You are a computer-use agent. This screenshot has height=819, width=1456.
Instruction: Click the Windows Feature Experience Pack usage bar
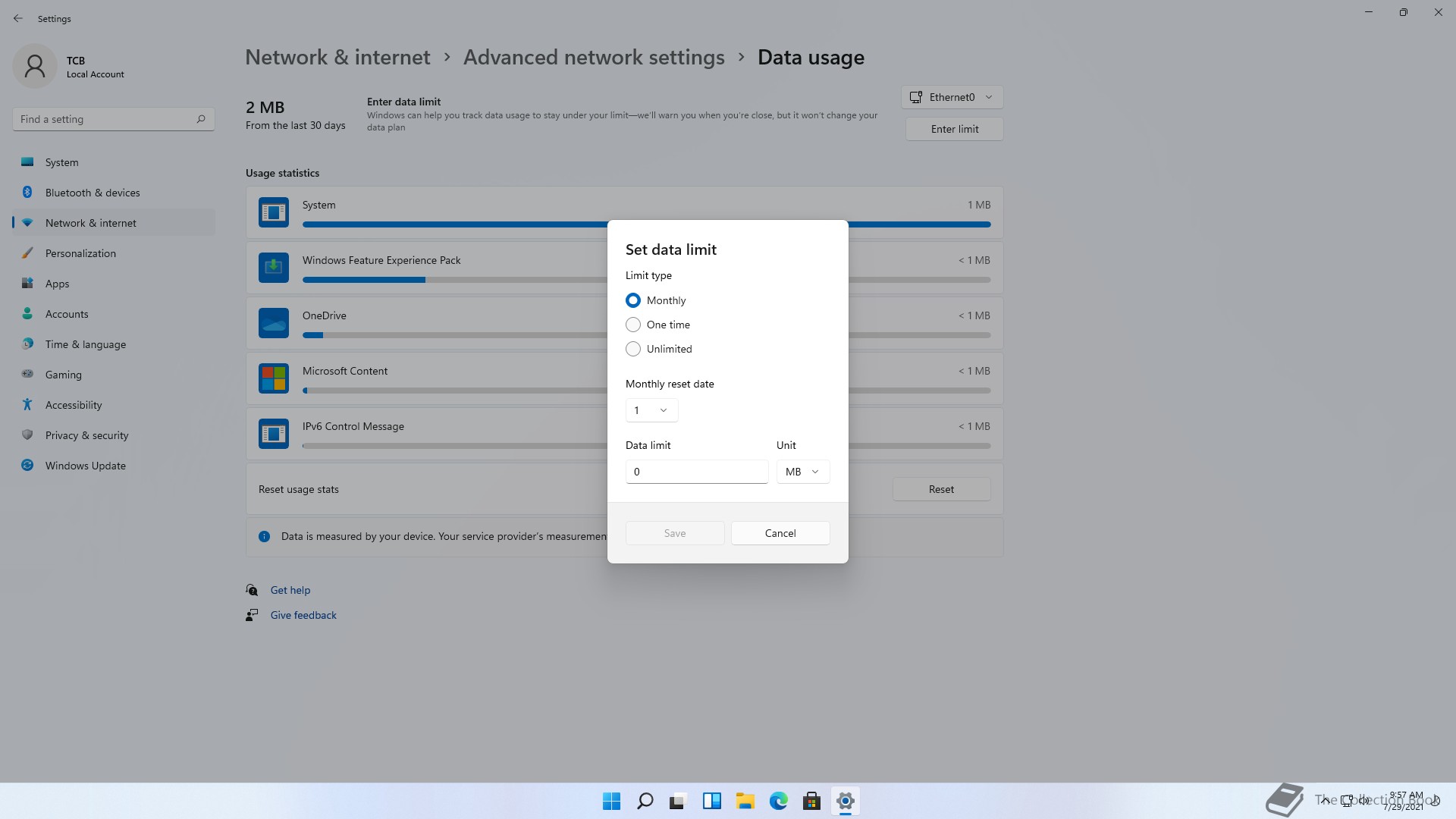coord(646,280)
